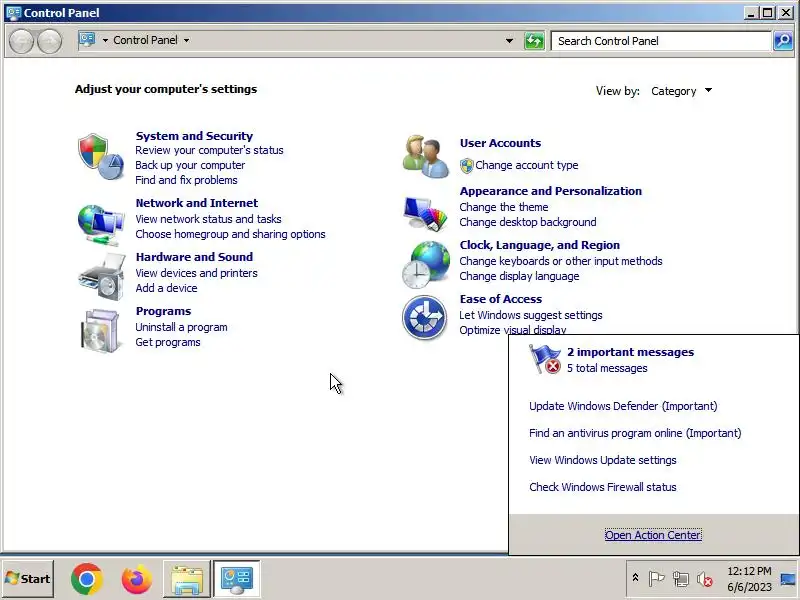Image resolution: width=800 pixels, height=600 pixels.
Task: Click the search magnifier button
Action: [x=783, y=41]
